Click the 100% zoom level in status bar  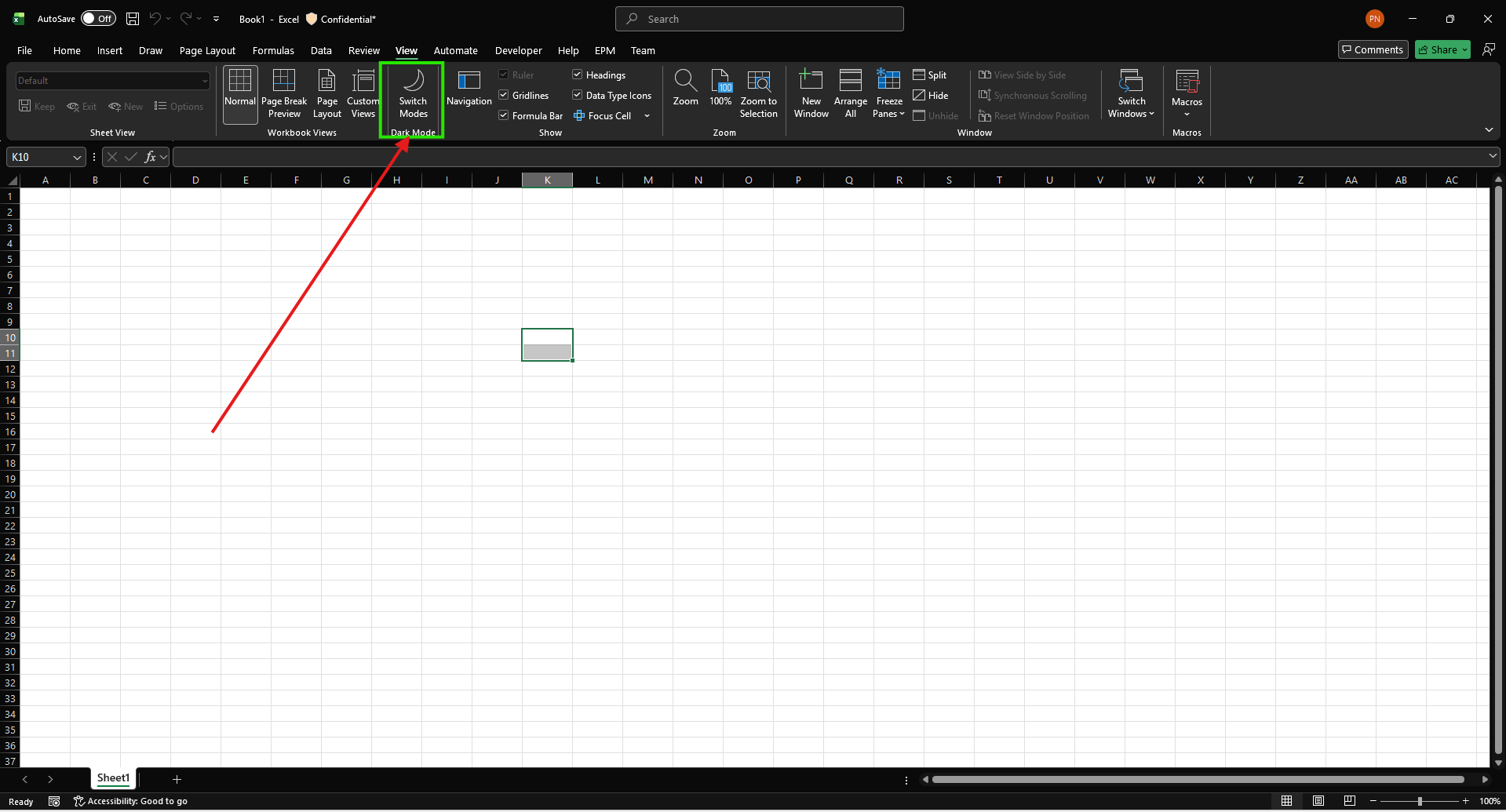(1490, 802)
